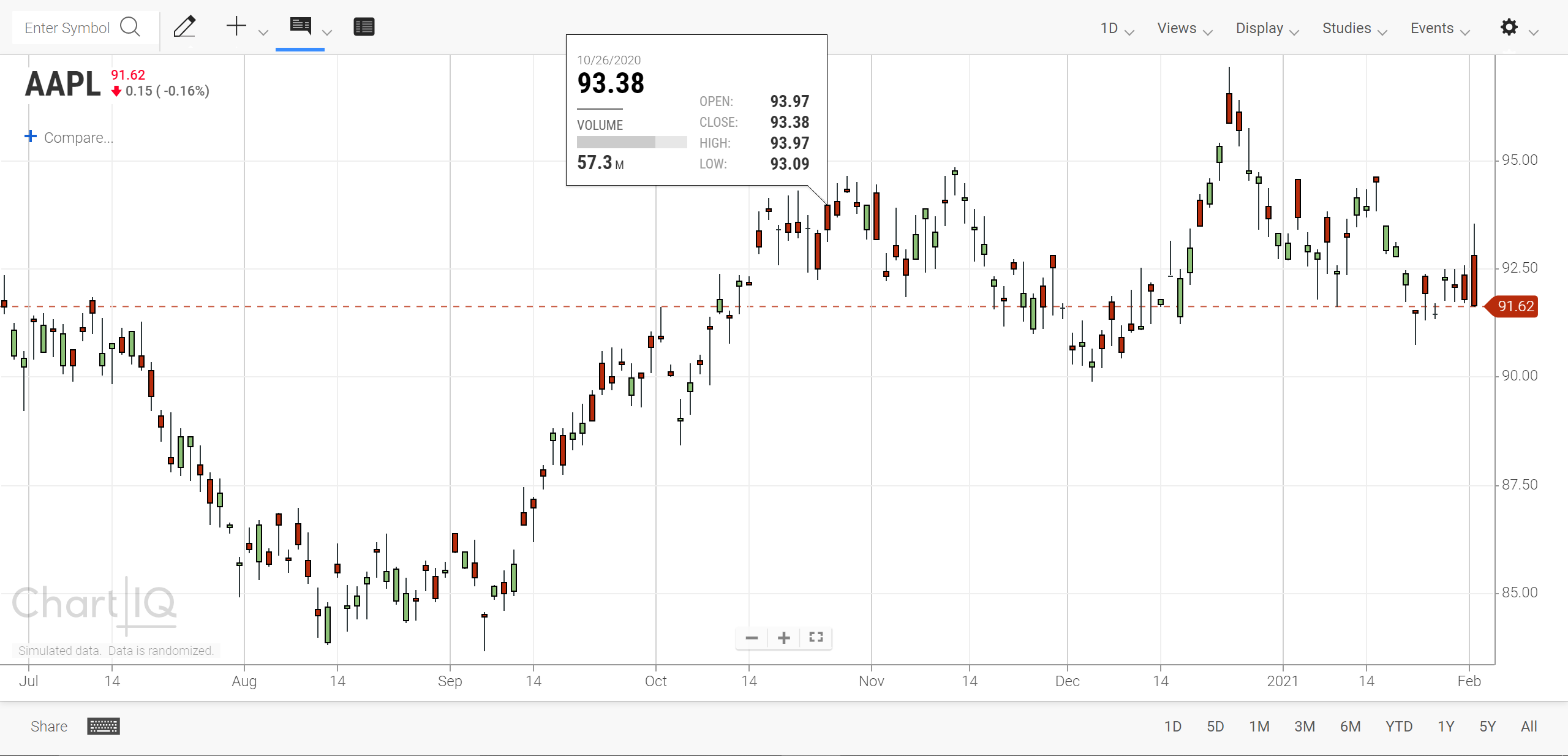Click the 91.62 current price label

[1516, 306]
